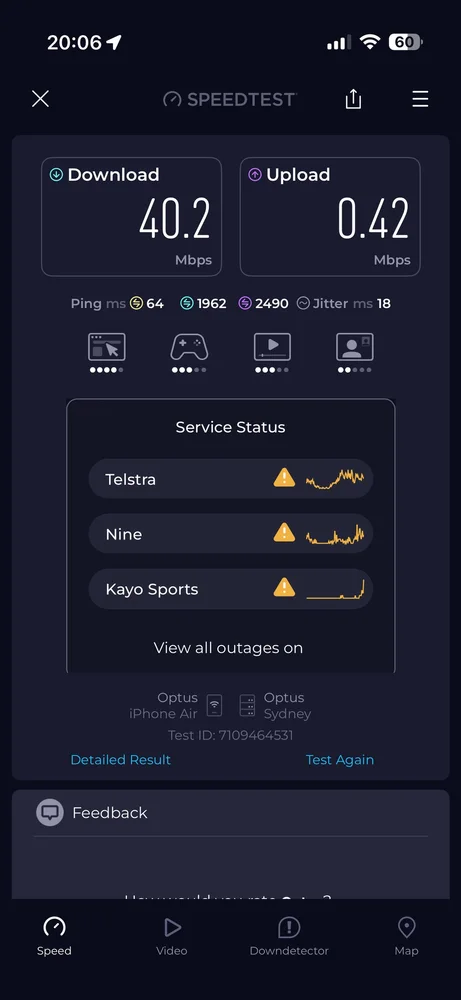
Task: Close the result with X icon
Action: [x=40, y=99]
